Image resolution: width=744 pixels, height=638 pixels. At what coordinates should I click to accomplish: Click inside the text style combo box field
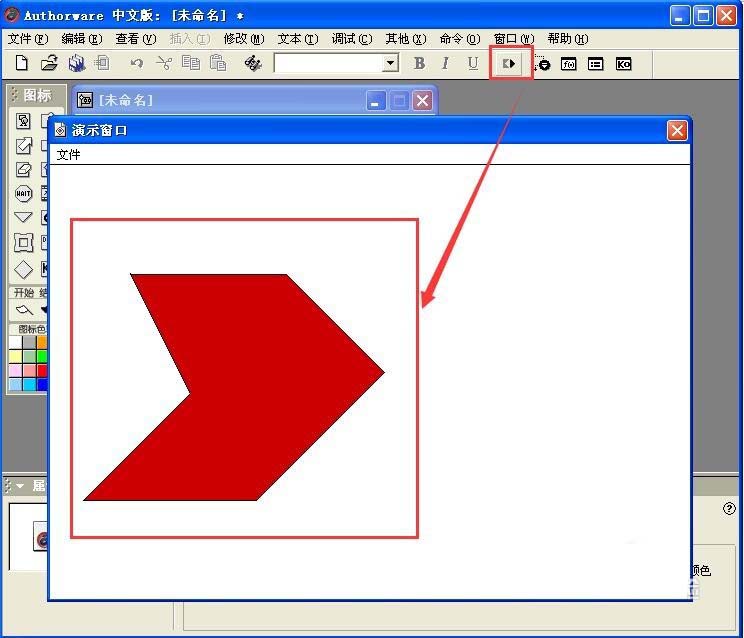click(x=328, y=63)
